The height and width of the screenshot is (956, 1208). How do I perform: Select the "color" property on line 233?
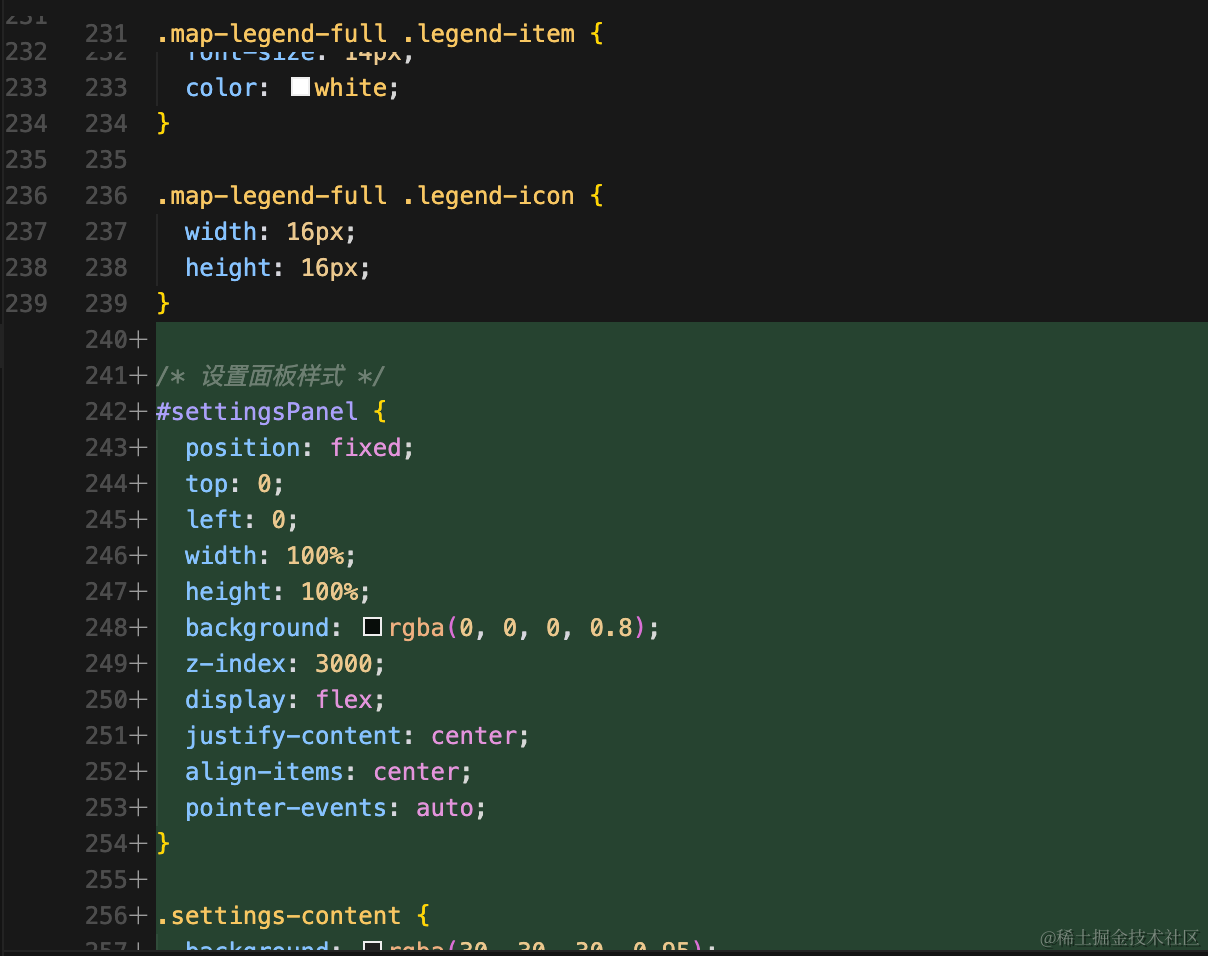[x=221, y=87]
